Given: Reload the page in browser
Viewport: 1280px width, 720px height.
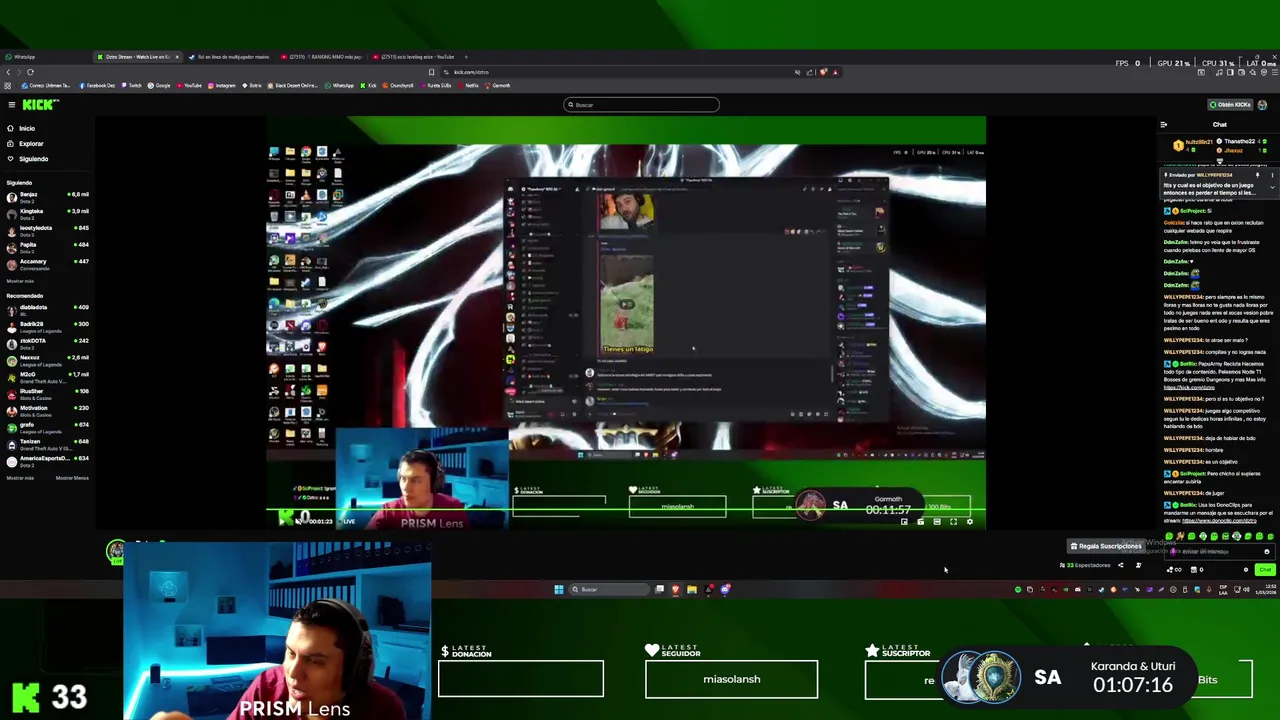Looking at the screenshot, I should [x=30, y=72].
